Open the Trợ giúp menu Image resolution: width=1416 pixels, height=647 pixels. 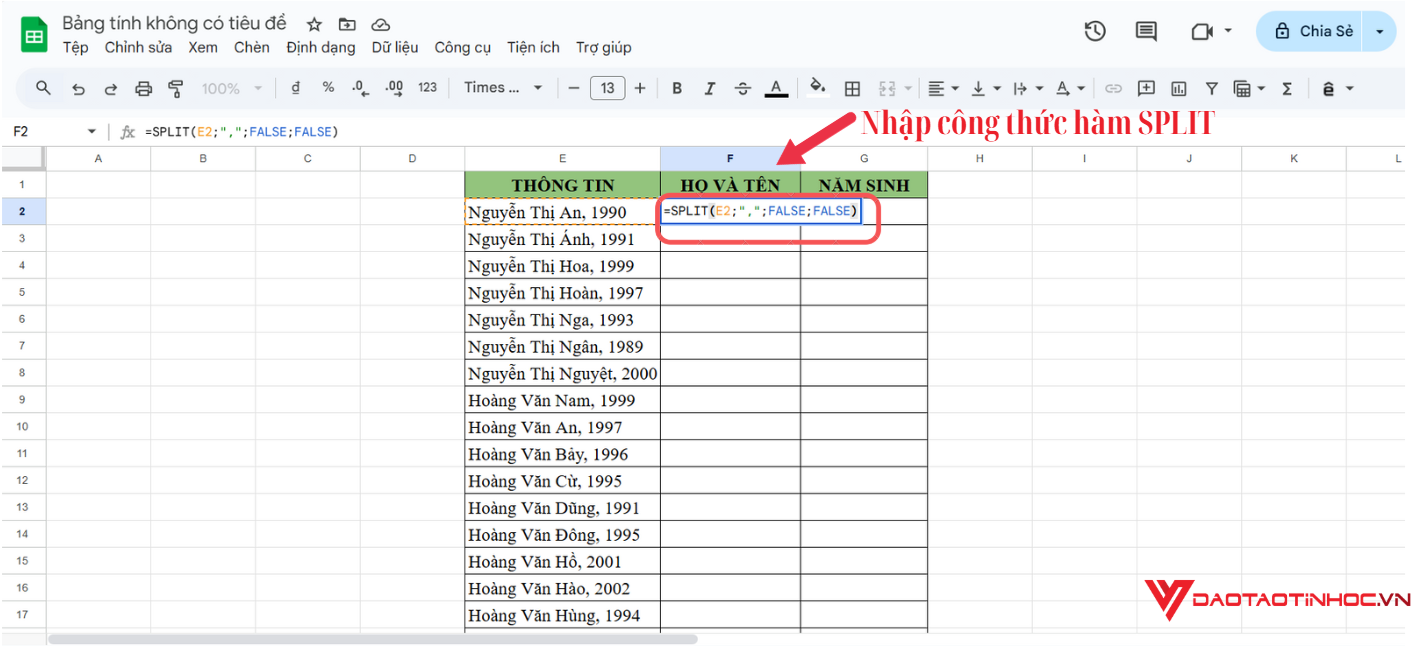pos(604,47)
